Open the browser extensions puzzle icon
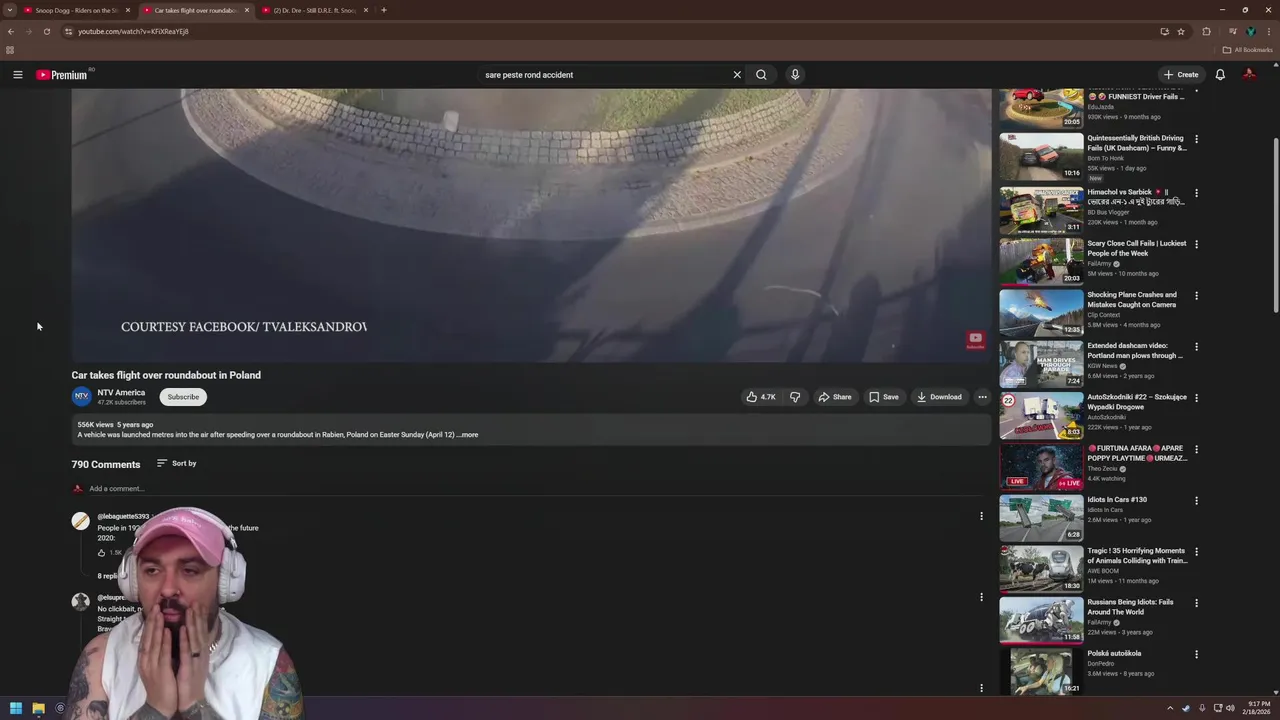 tap(1206, 31)
